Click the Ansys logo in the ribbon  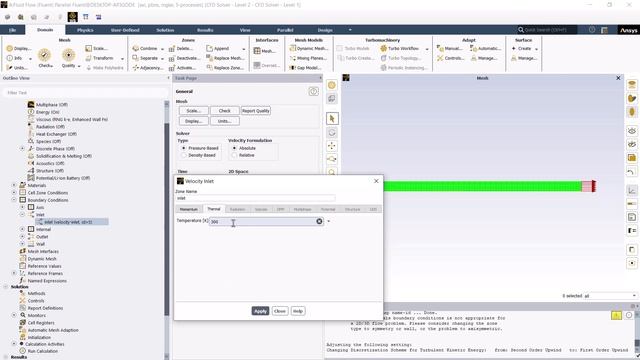(x=629, y=30)
